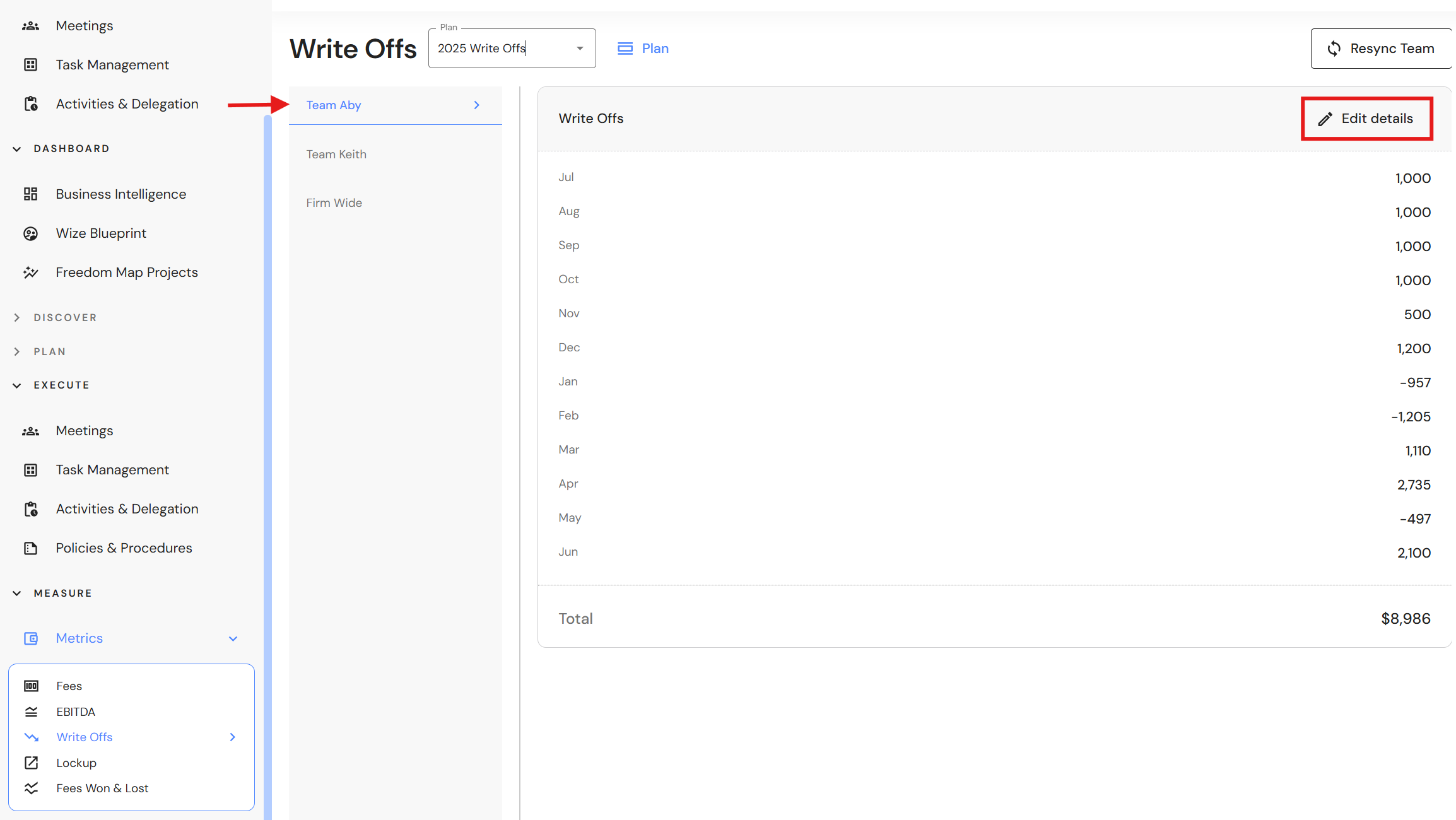Click the Fees icon in Metrics submenu

click(31, 686)
